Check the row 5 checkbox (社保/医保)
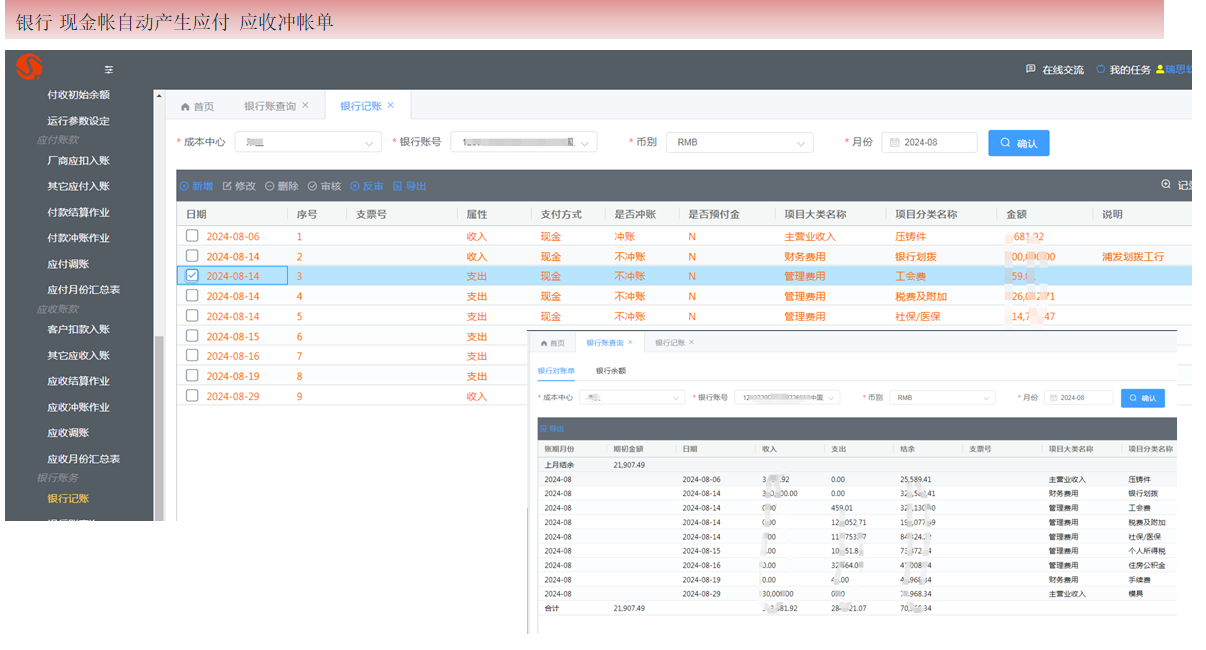This screenshot has height=650, width=1206. point(192,316)
